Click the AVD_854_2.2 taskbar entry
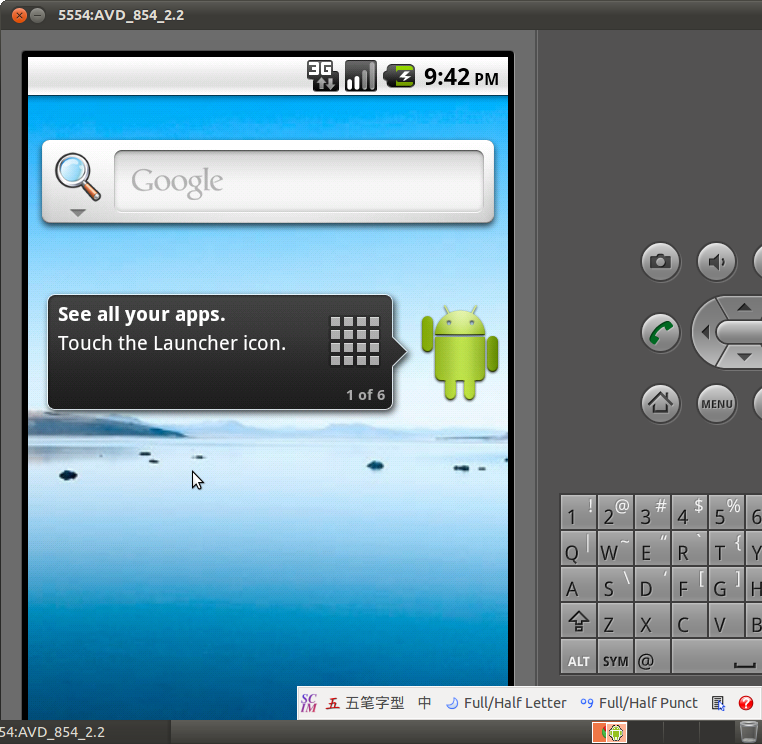Viewport: 762px width, 744px height. point(85,732)
